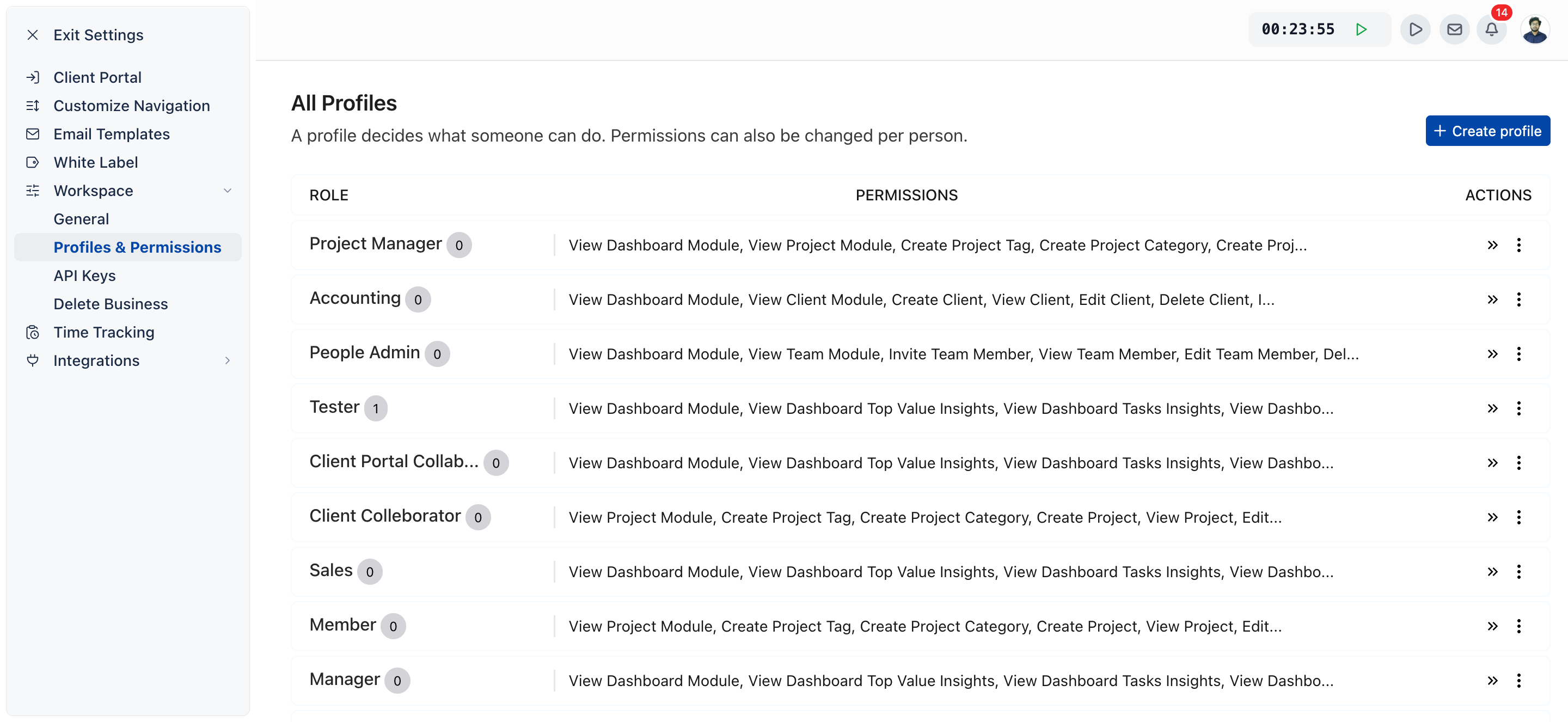
Task: Open three-dot menu for Client Portal Collab
Action: 1518,463
